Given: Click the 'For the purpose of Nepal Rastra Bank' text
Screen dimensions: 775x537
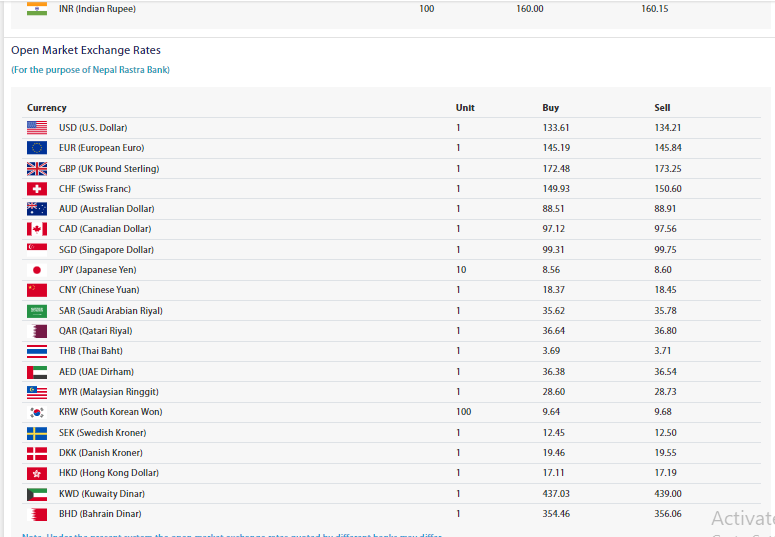Looking at the screenshot, I should pos(90,70).
